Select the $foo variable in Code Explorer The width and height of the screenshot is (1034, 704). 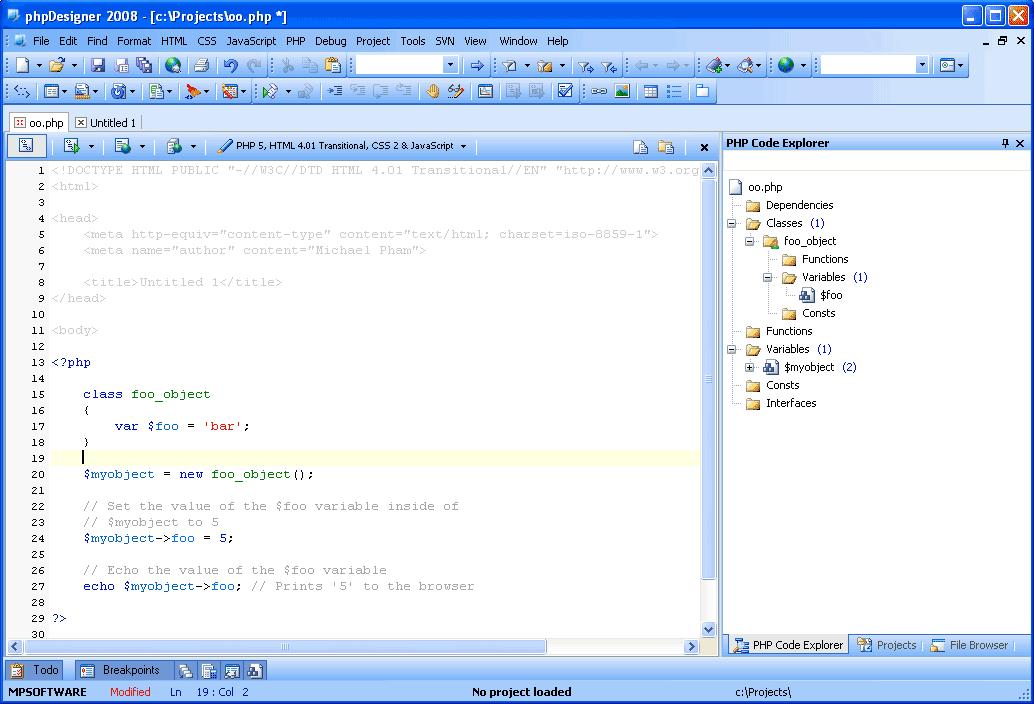click(x=831, y=295)
